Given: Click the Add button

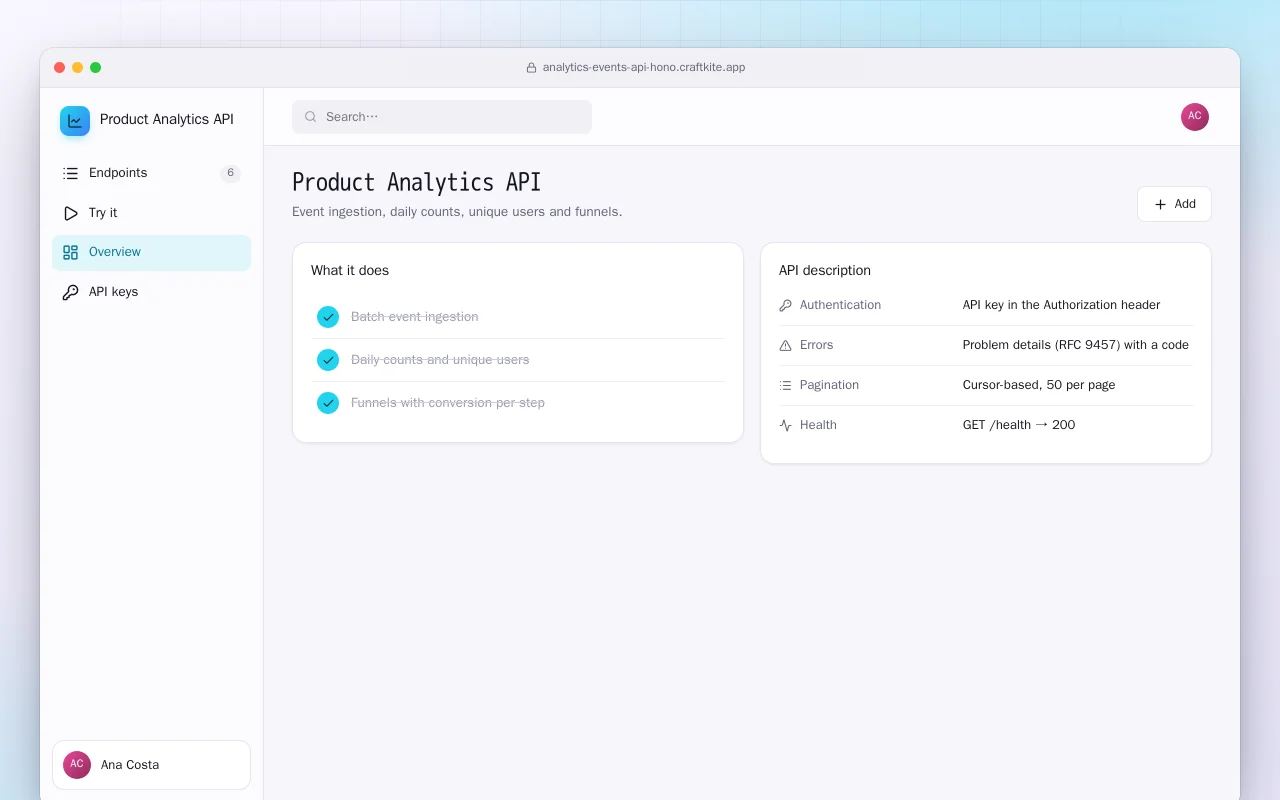Looking at the screenshot, I should click(1174, 204).
